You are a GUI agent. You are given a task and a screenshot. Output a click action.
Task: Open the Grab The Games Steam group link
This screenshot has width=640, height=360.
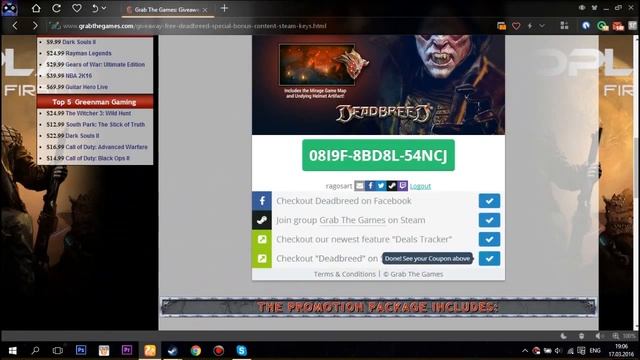coord(352,220)
